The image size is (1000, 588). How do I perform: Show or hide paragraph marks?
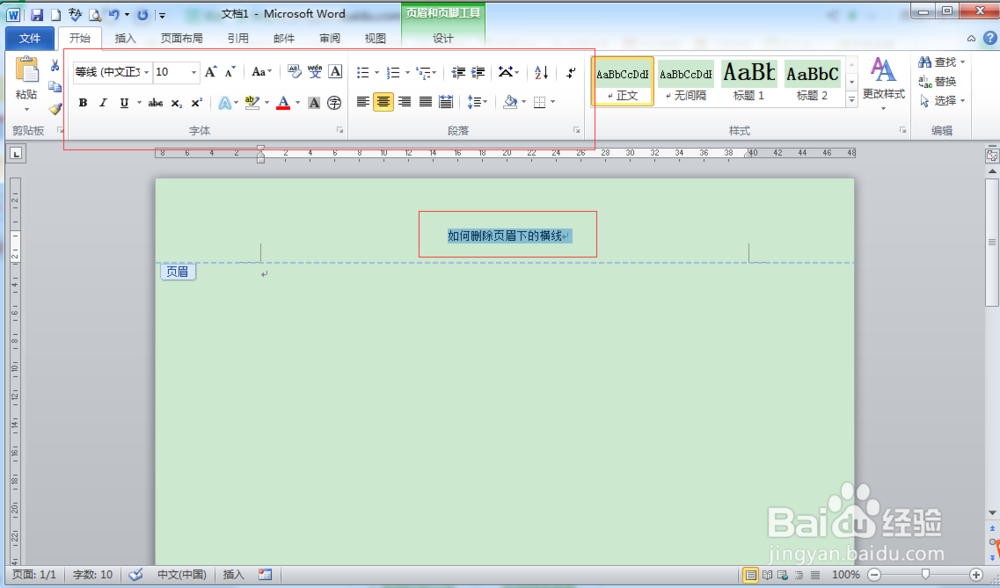point(571,72)
